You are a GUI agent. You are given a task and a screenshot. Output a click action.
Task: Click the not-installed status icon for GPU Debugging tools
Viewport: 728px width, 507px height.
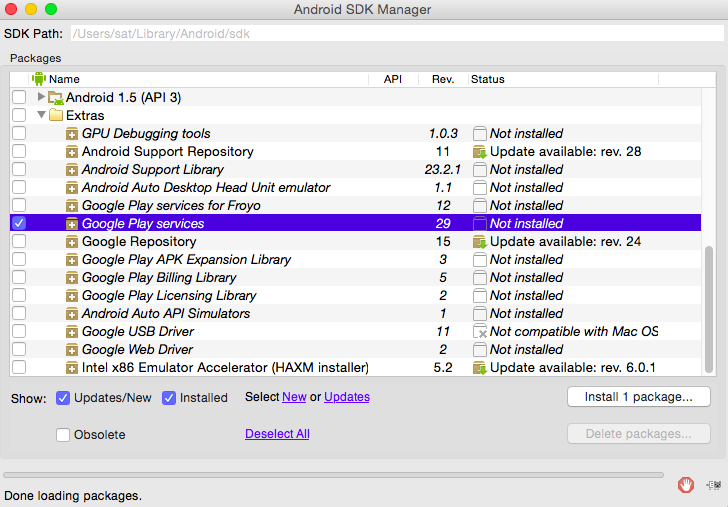coord(479,134)
